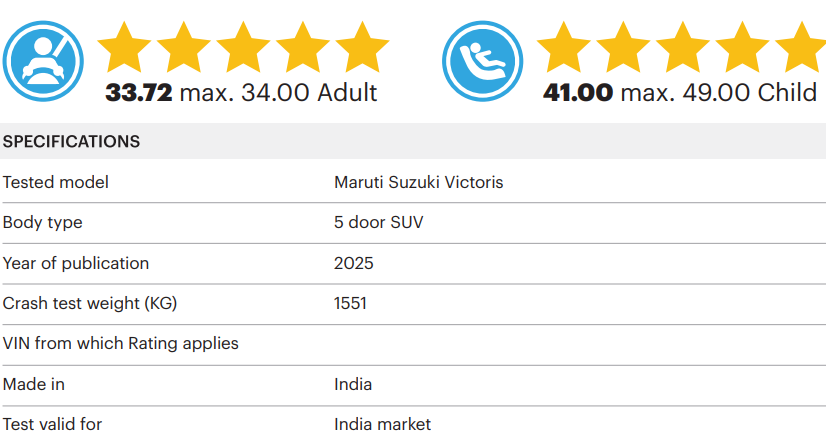Image resolution: width=826 pixels, height=444 pixels.
Task: Select the 2025 publication year value
Action: 354,263
